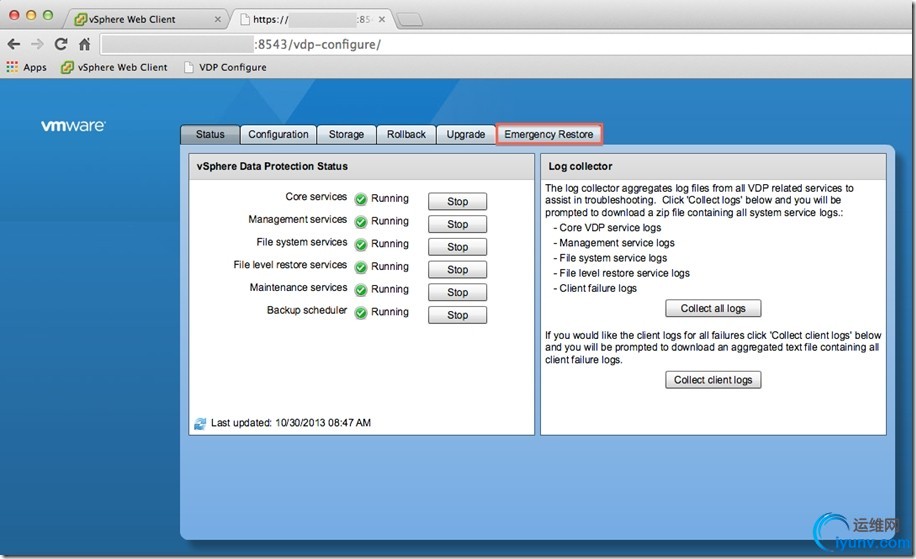Go to the browser home icon
The width and height of the screenshot is (916, 559).
[x=85, y=44]
